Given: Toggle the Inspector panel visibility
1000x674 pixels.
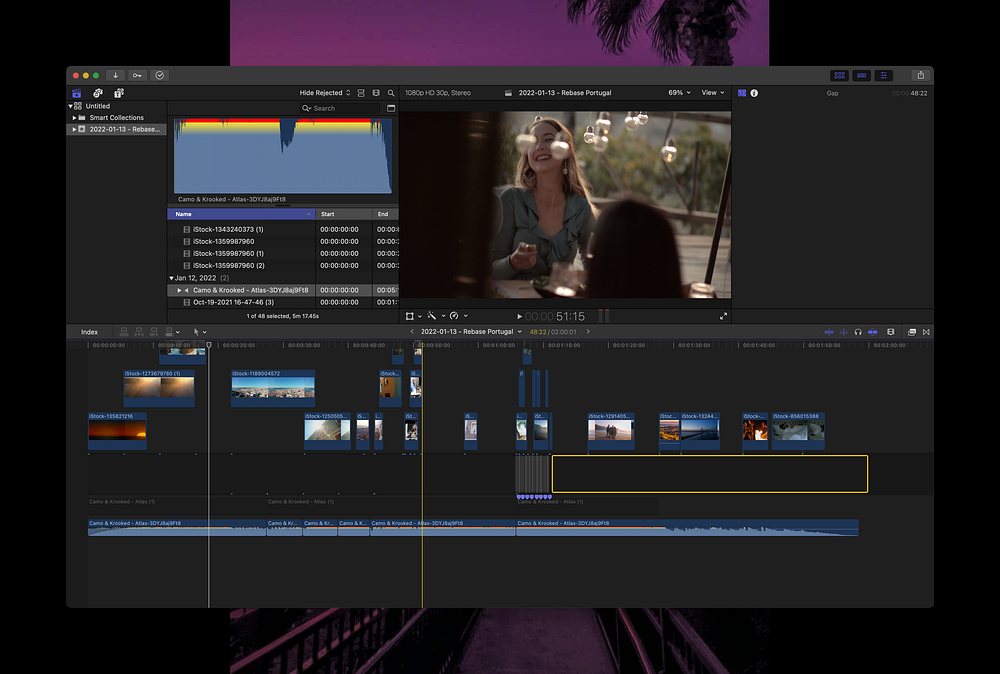Looking at the screenshot, I should click(x=885, y=75).
